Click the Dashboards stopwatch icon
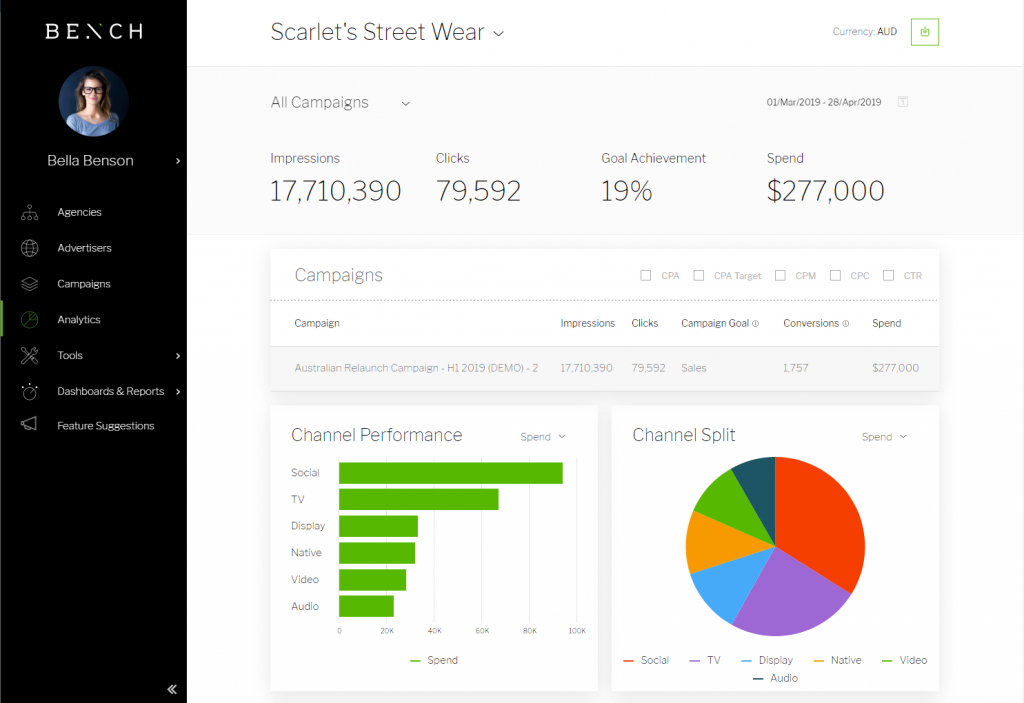The image size is (1024, 703). point(29,391)
